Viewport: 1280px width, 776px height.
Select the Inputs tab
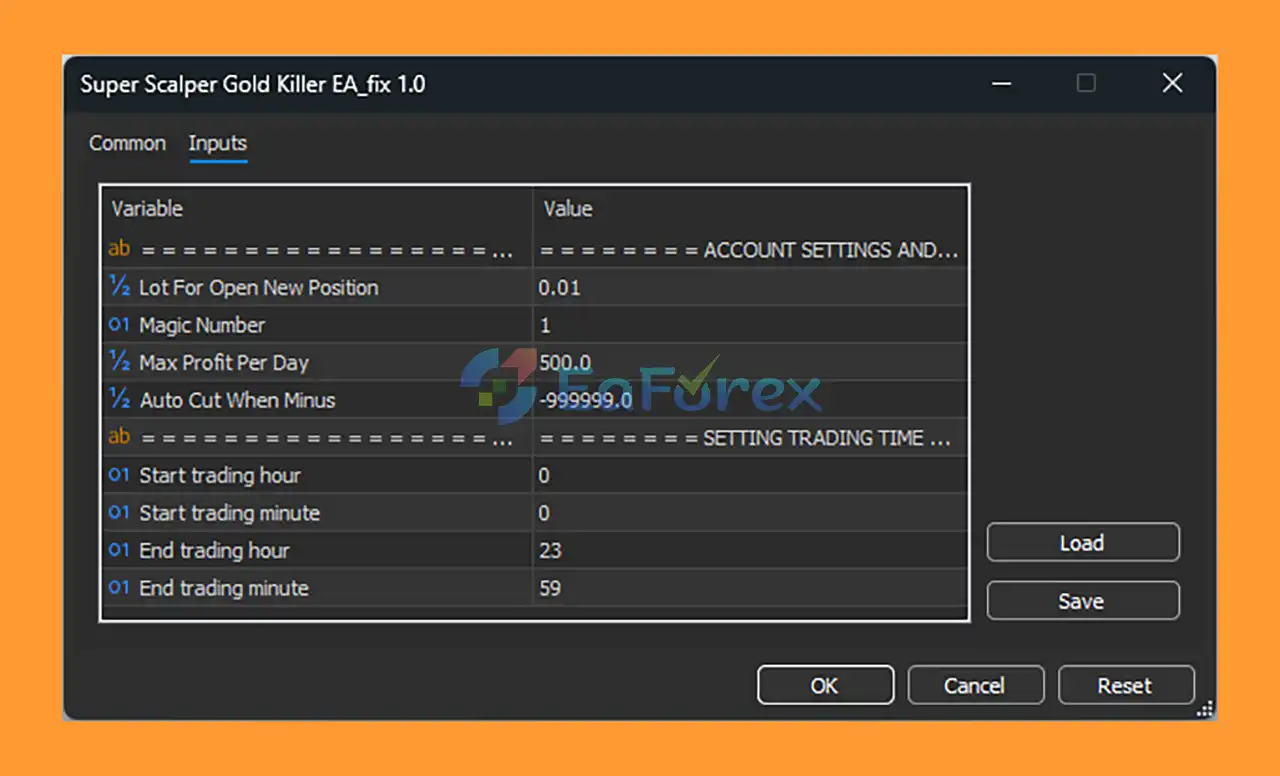coord(217,143)
